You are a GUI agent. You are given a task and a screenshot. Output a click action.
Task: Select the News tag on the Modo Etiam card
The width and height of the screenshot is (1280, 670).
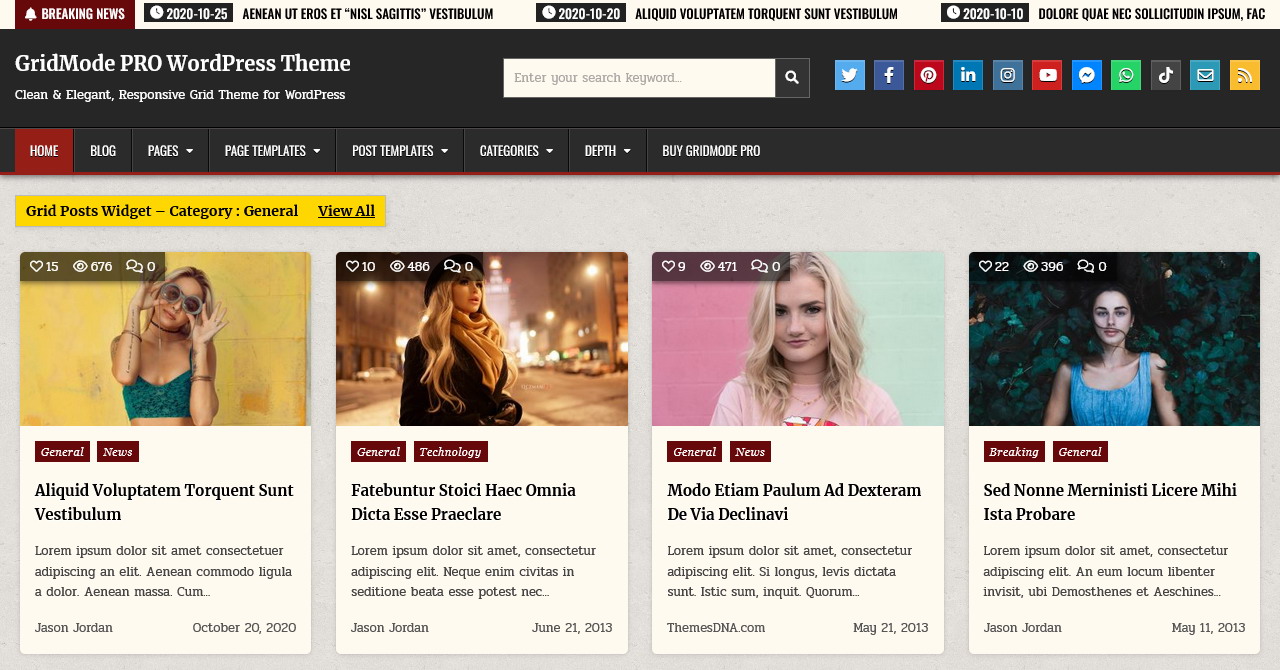(750, 452)
